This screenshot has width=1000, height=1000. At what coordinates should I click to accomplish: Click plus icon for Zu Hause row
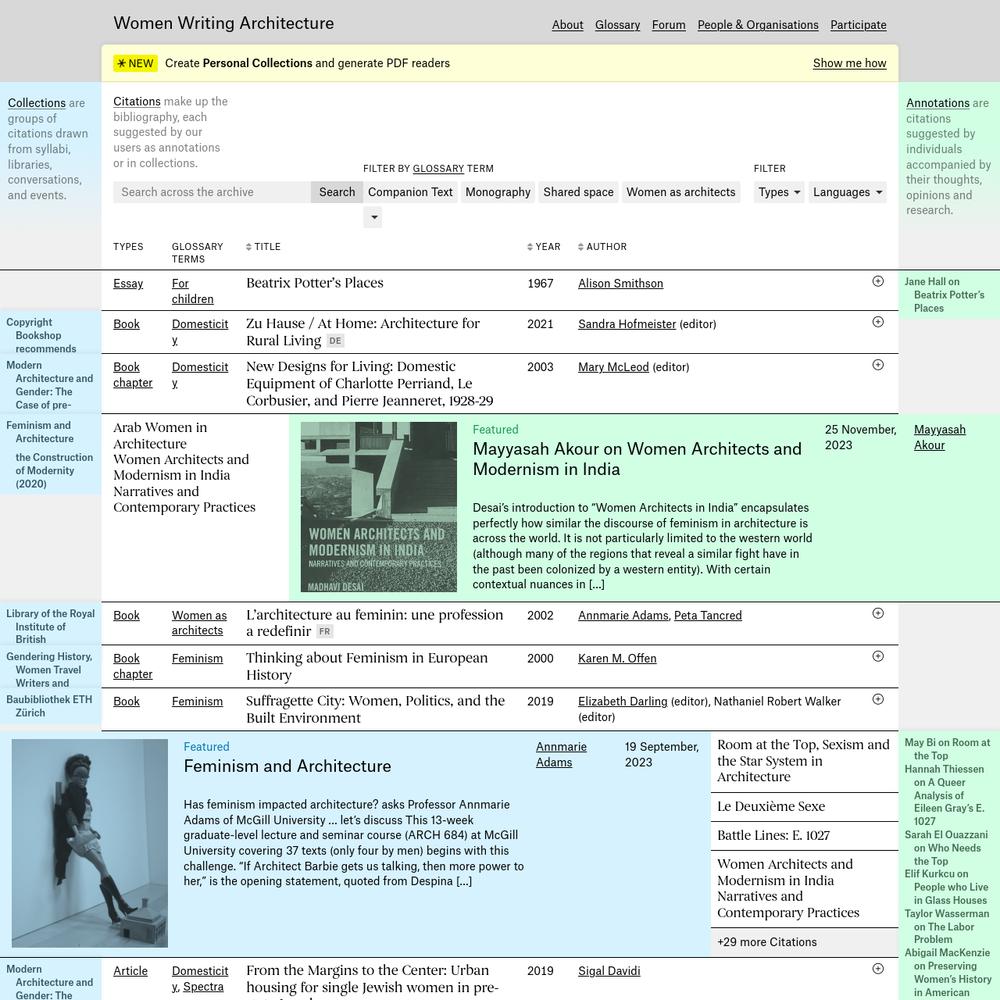[878, 322]
